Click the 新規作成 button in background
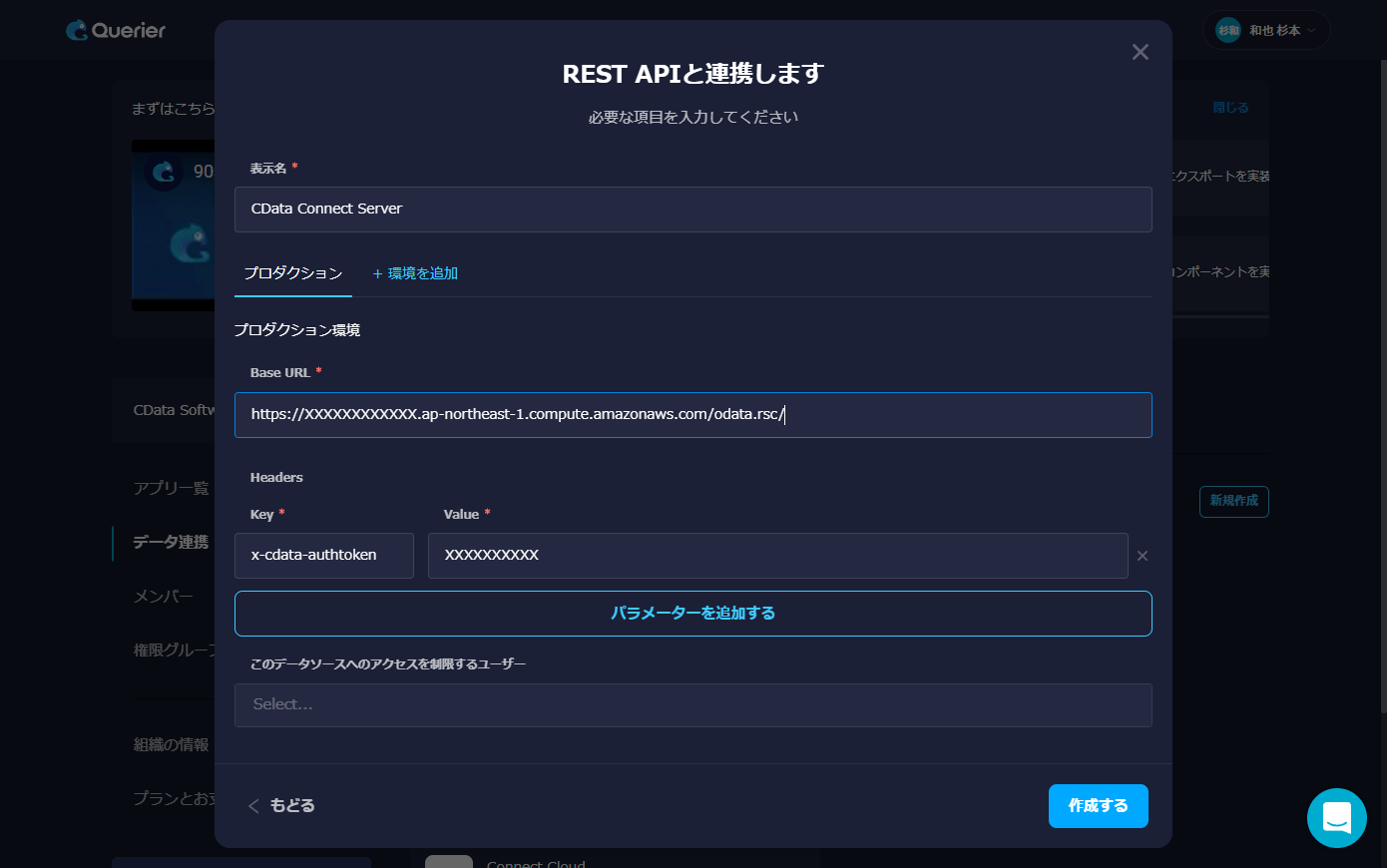The image size is (1387, 868). (1234, 501)
